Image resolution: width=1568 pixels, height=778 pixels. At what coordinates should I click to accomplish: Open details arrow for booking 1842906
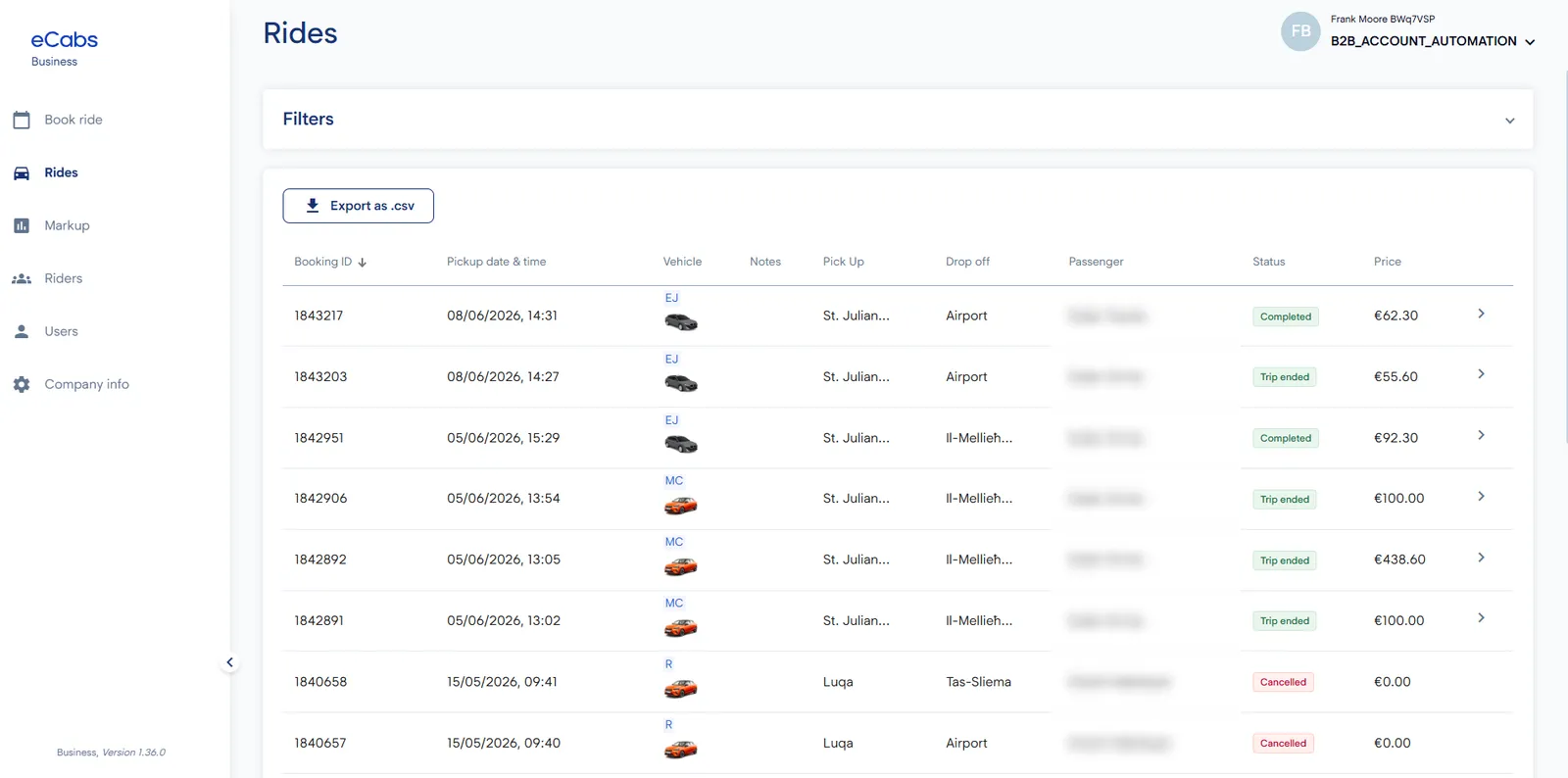[x=1481, y=497]
